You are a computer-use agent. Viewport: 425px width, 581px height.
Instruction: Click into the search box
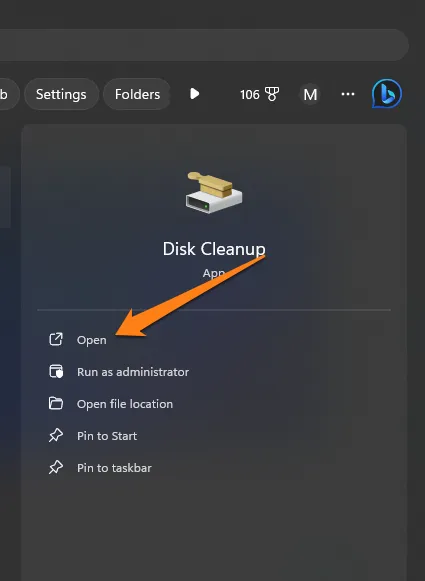[204, 45]
